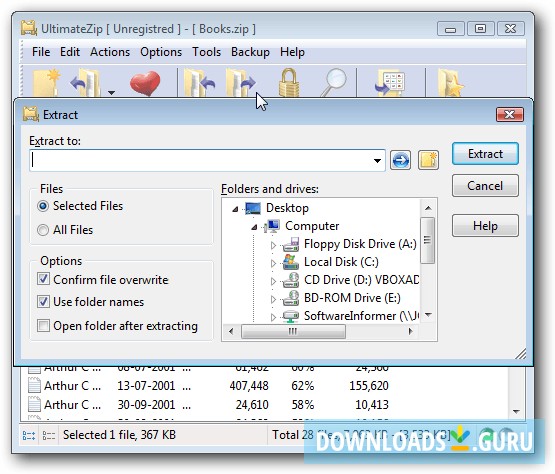This screenshot has width=555, height=474.
Task: Click the padlock encrypt icon
Action: [x=288, y=83]
